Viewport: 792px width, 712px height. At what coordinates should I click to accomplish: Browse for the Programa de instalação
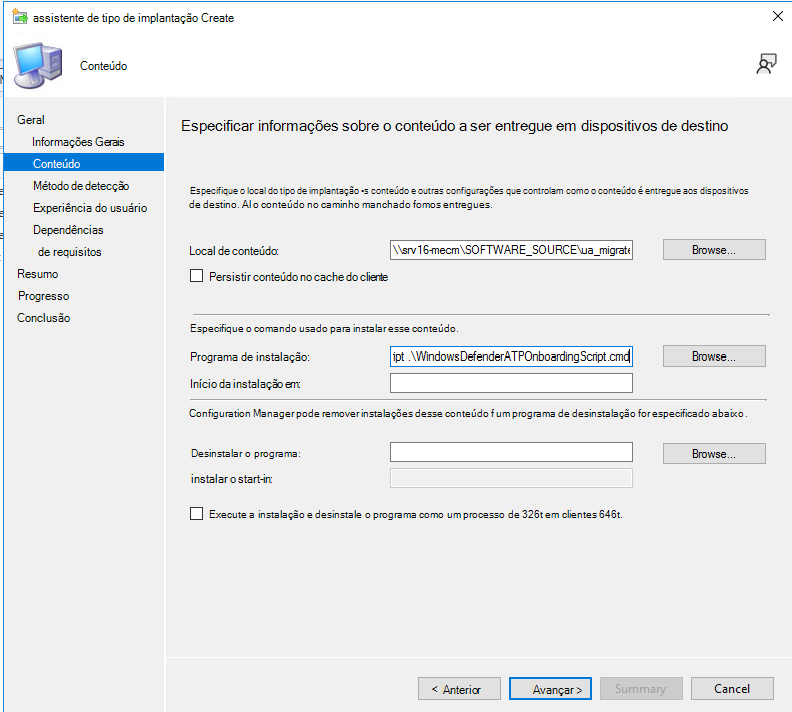click(714, 357)
